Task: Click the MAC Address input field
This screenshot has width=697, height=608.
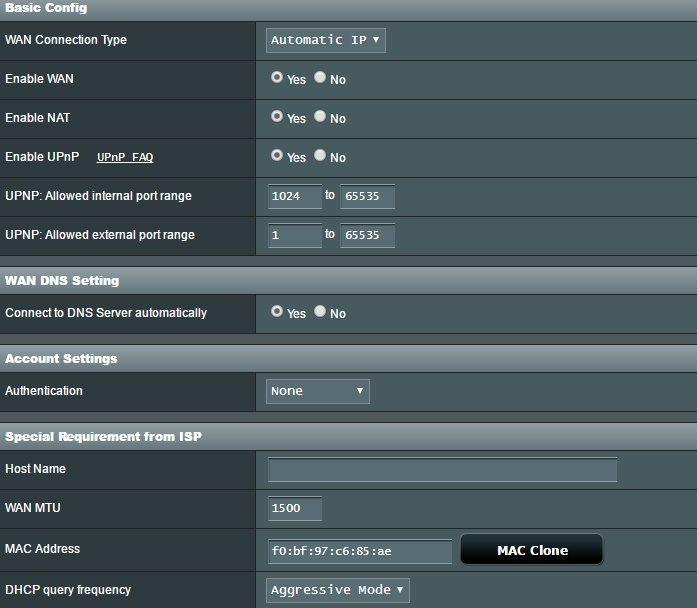Action: (360, 550)
